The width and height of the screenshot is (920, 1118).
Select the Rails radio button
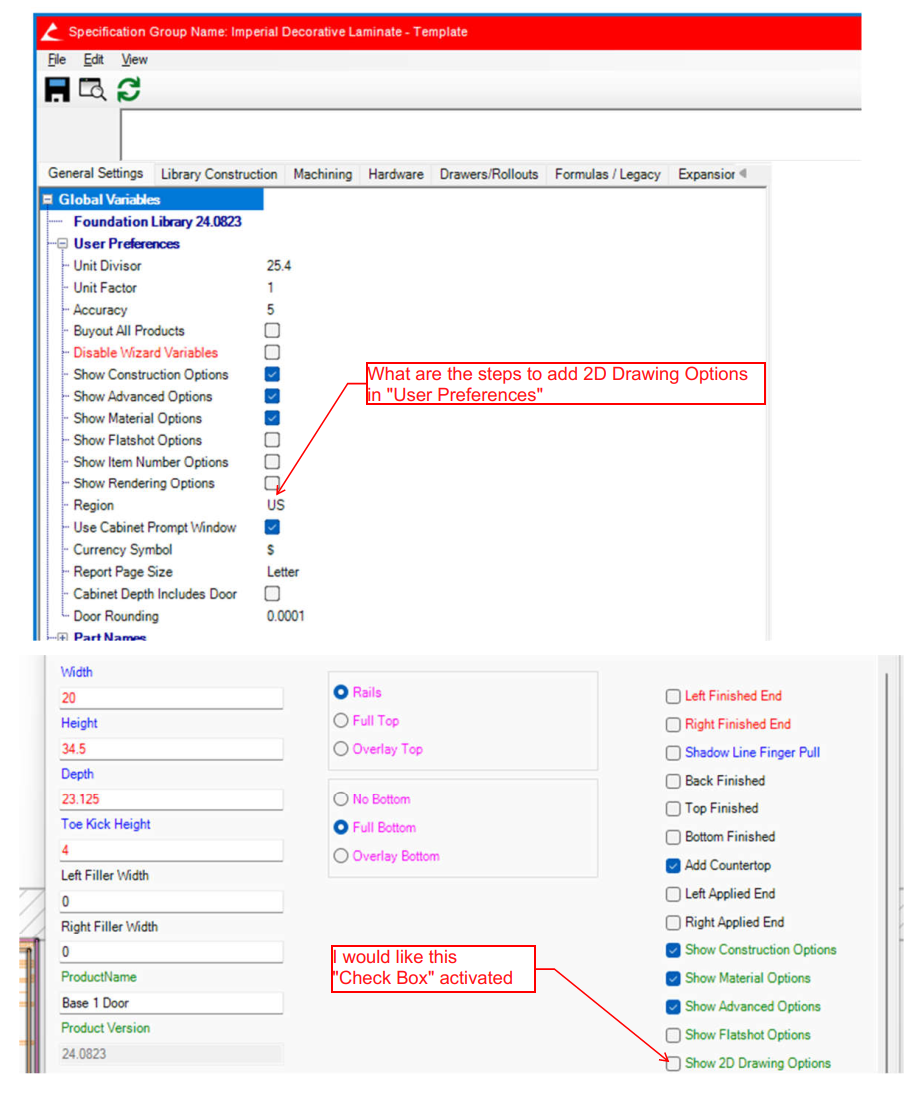coord(341,692)
